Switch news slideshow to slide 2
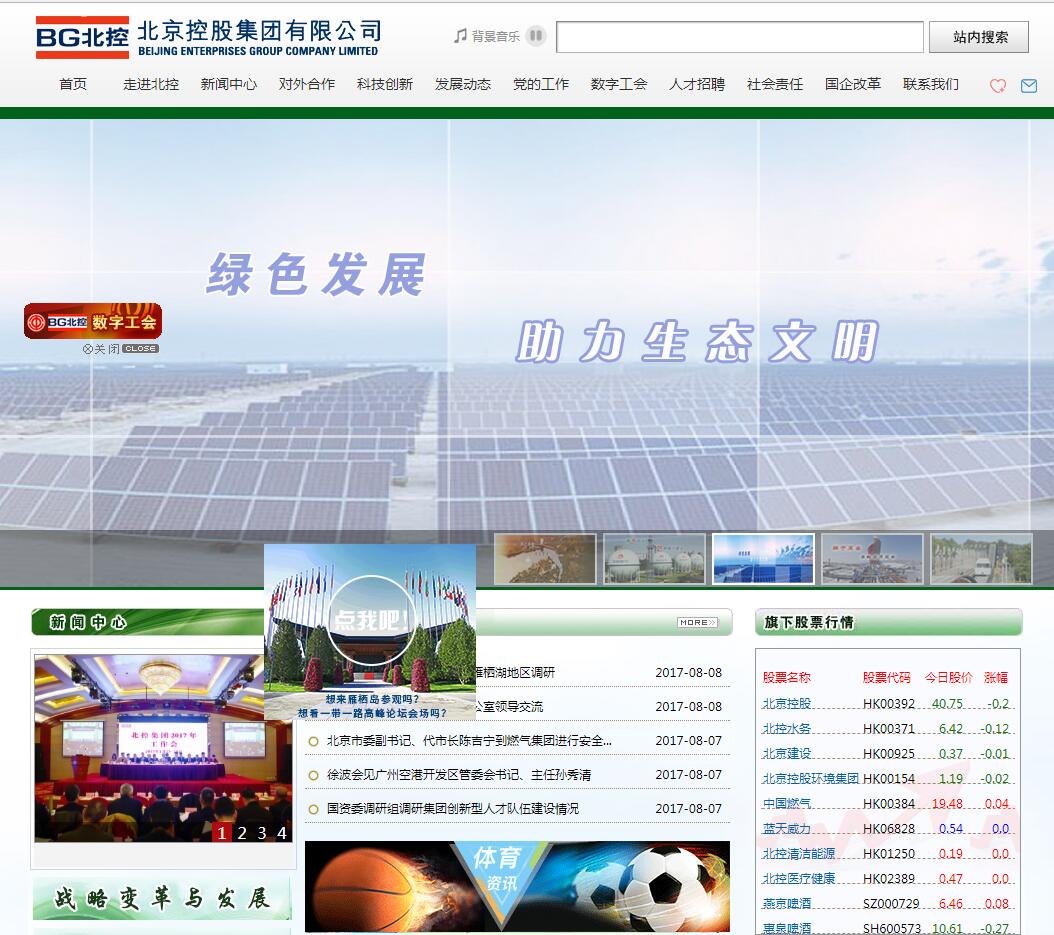 [242, 833]
